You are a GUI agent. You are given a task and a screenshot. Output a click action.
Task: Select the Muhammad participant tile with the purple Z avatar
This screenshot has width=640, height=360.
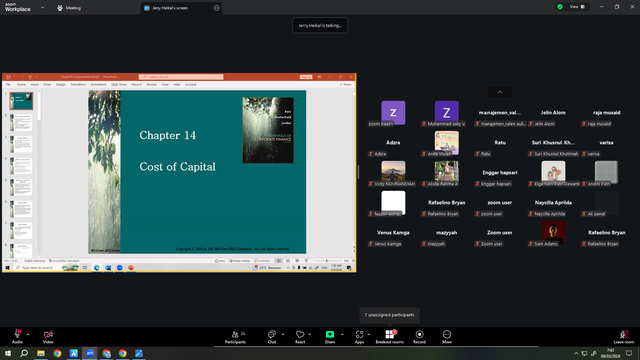click(x=447, y=114)
